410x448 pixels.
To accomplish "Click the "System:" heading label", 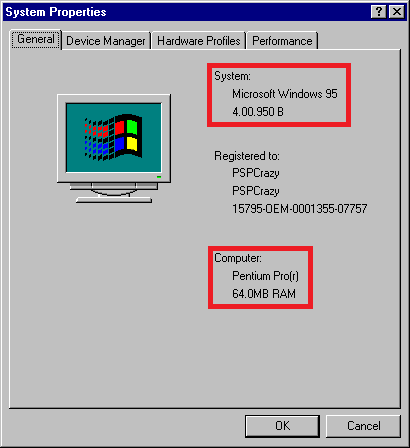I will point(232,76).
